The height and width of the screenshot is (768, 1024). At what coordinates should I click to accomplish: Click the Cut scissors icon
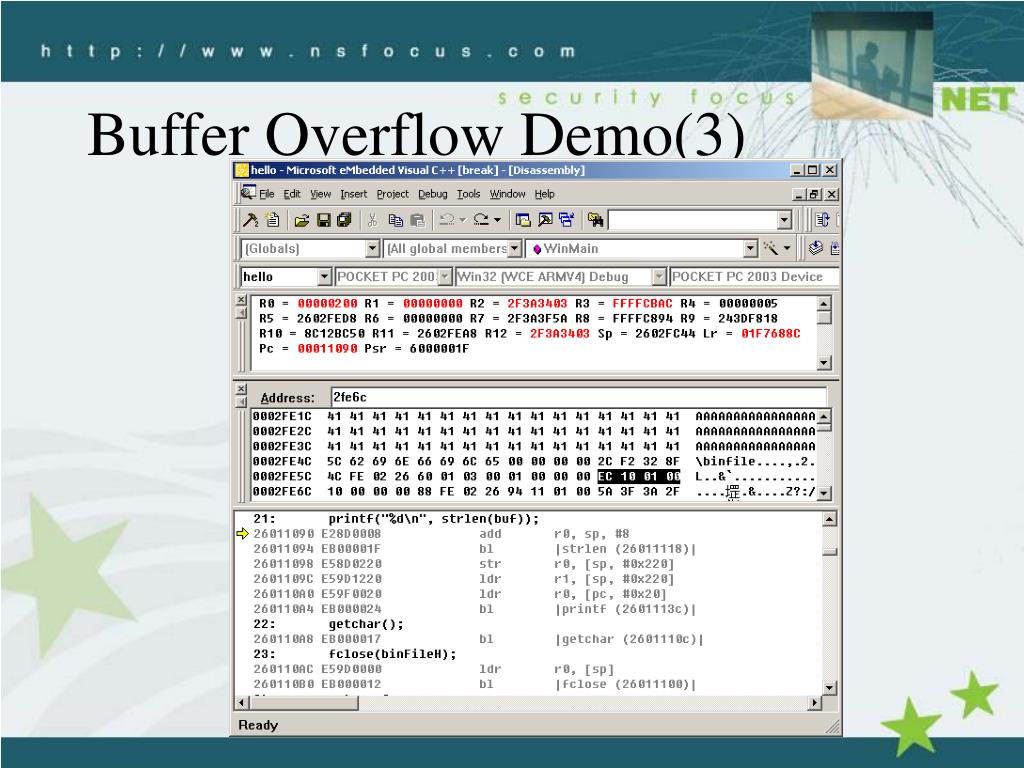[x=372, y=220]
